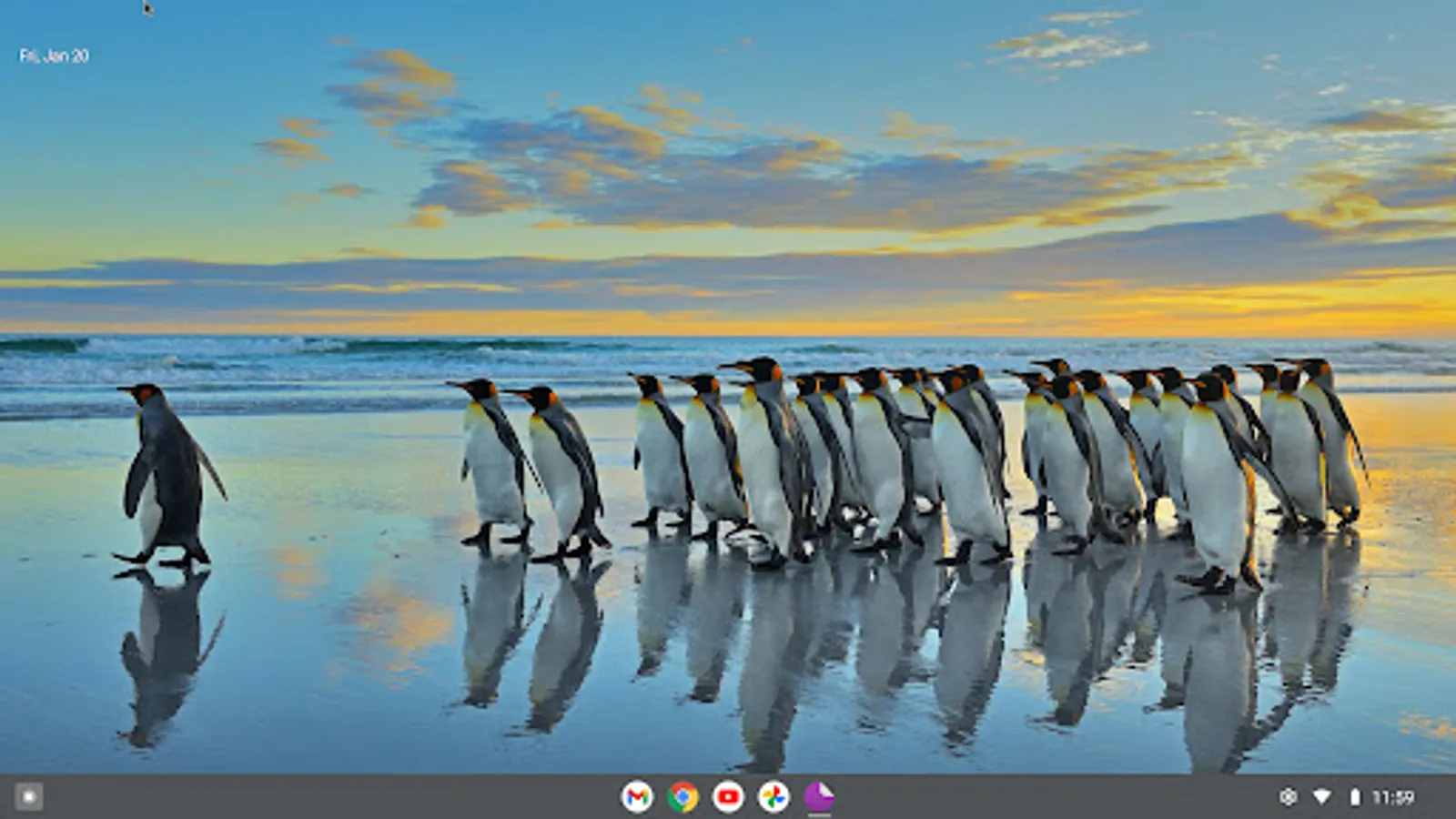Select the running purple app icon
This screenshot has width=1456, height=819.
pyautogui.click(x=819, y=797)
